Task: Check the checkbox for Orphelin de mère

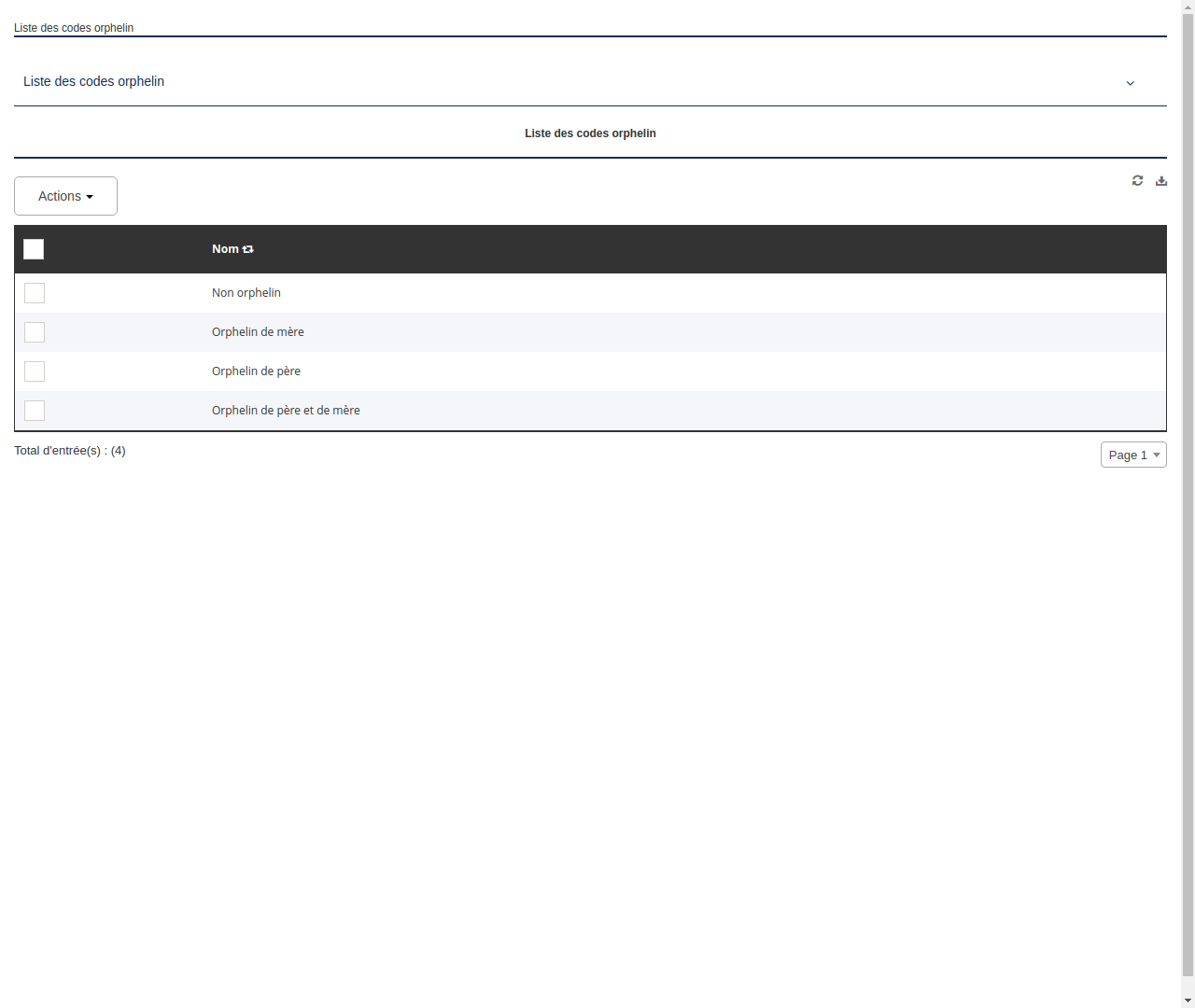Action: click(x=35, y=332)
